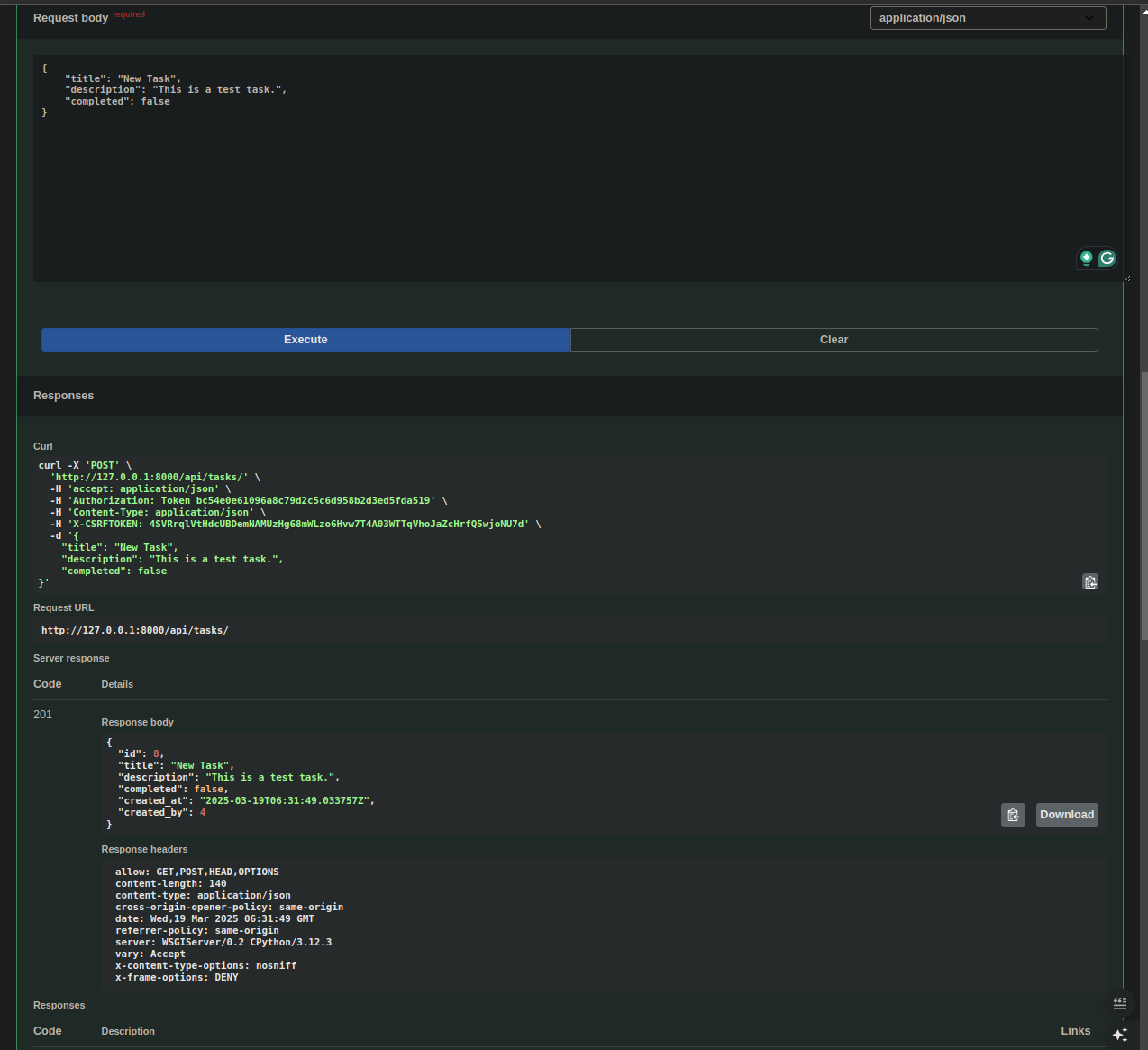Click the "cross-origin-opener-policy: same-origin" line

[x=229, y=908]
